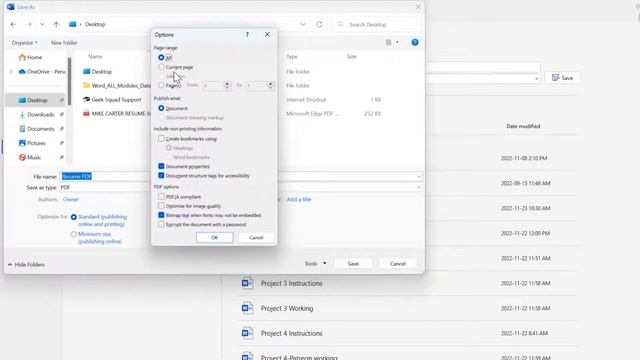Toggle Bitmap text when fonts not embedded
640x360 pixels.
[x=161, y=215]
